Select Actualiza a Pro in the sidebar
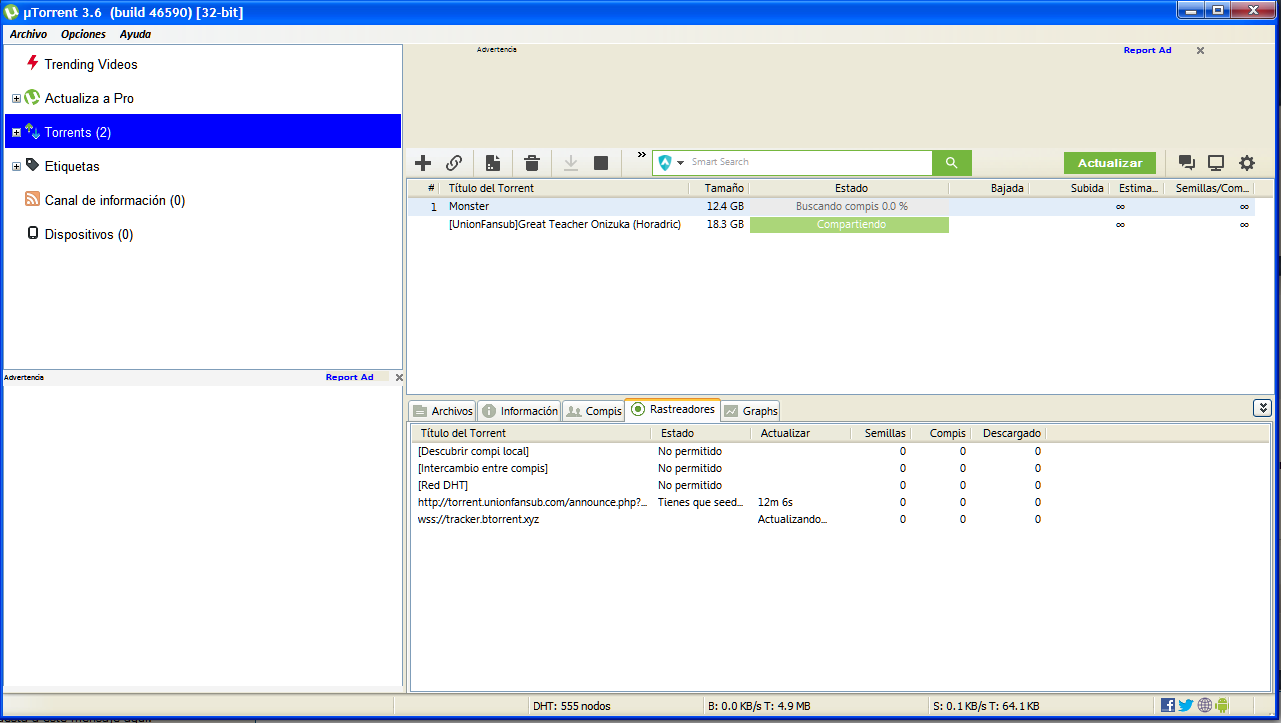1281x723 pixels. point(89,98)
